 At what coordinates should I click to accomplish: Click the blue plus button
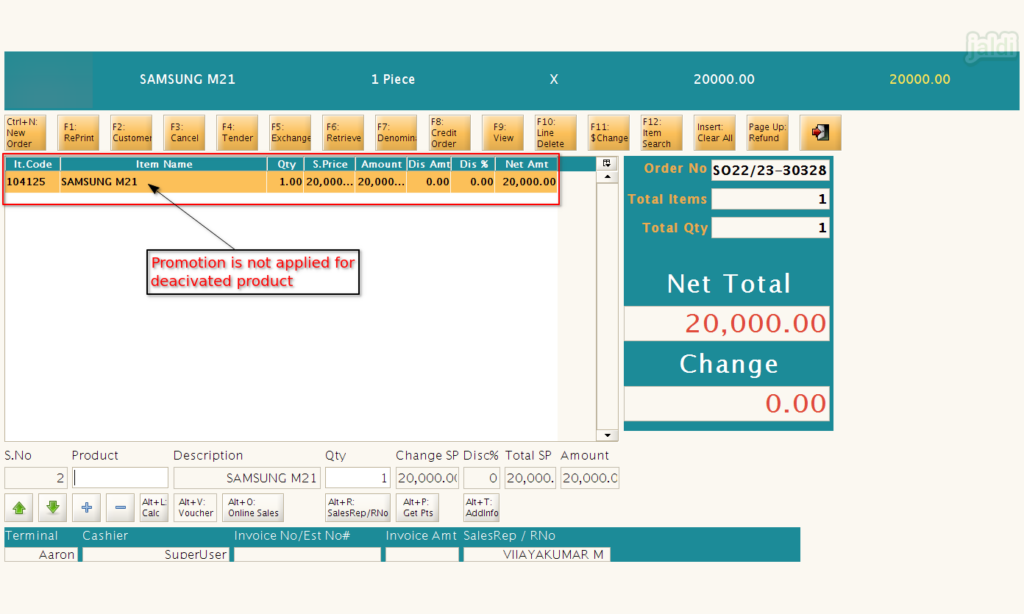[86, 508]
